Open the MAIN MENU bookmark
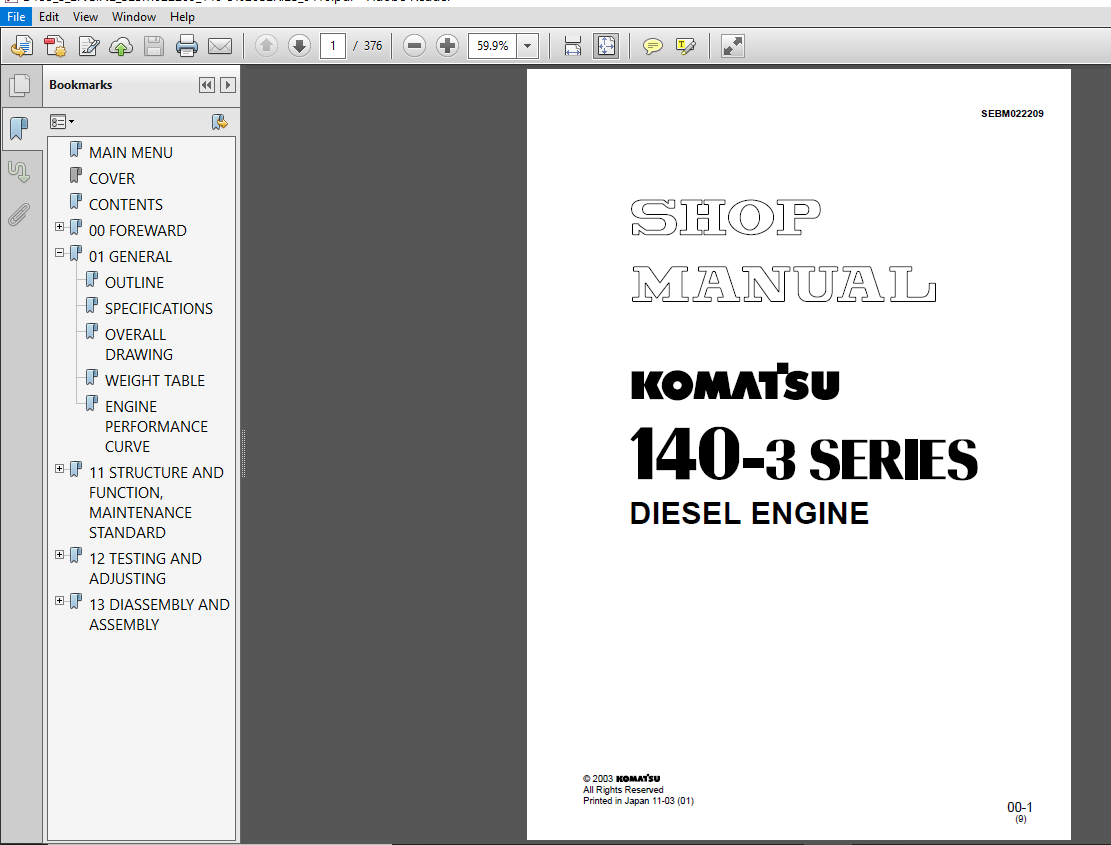The height and width of the screenshot is (845, 1111). 130,152
